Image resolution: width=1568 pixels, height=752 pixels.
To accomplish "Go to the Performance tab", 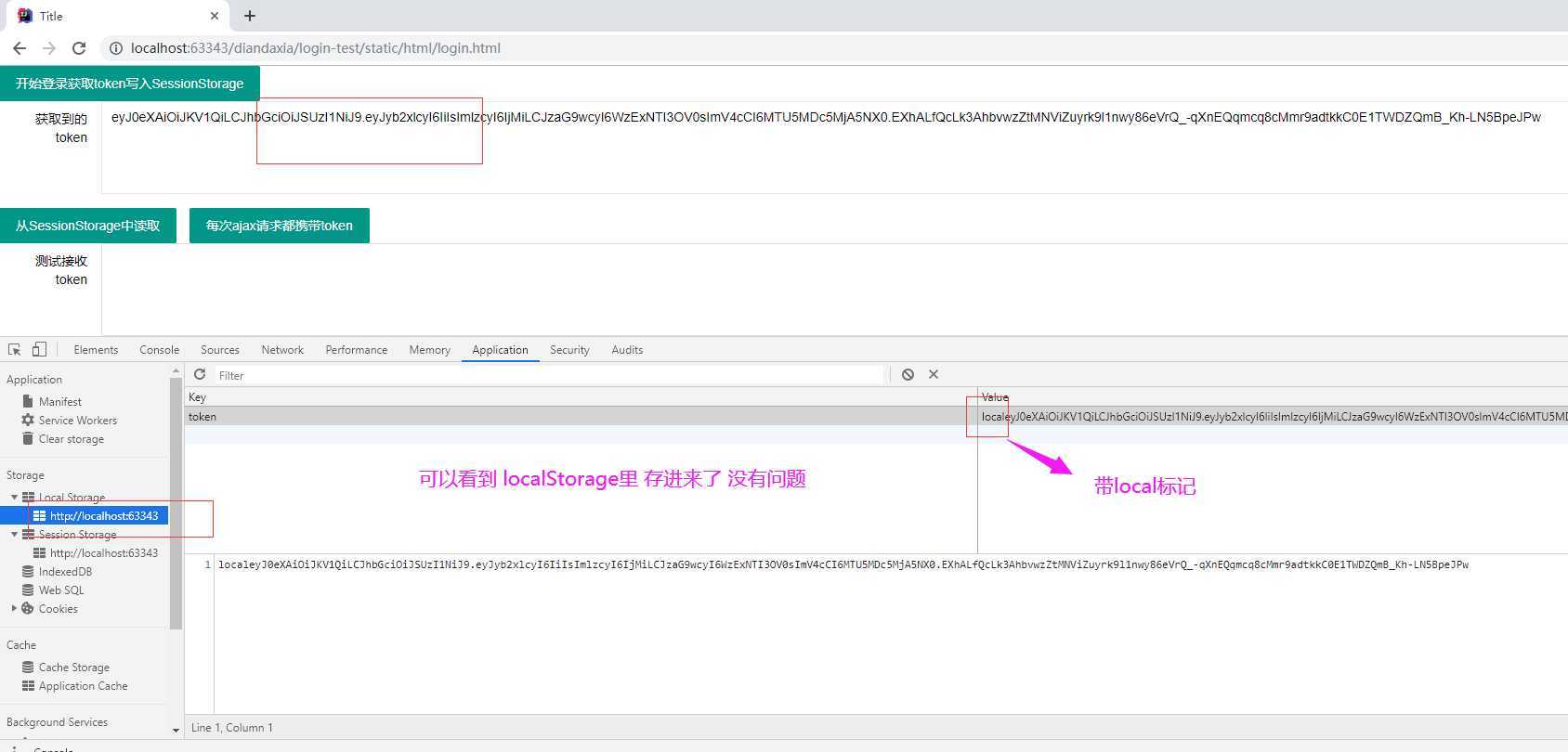I will click(x=357, y=350).
